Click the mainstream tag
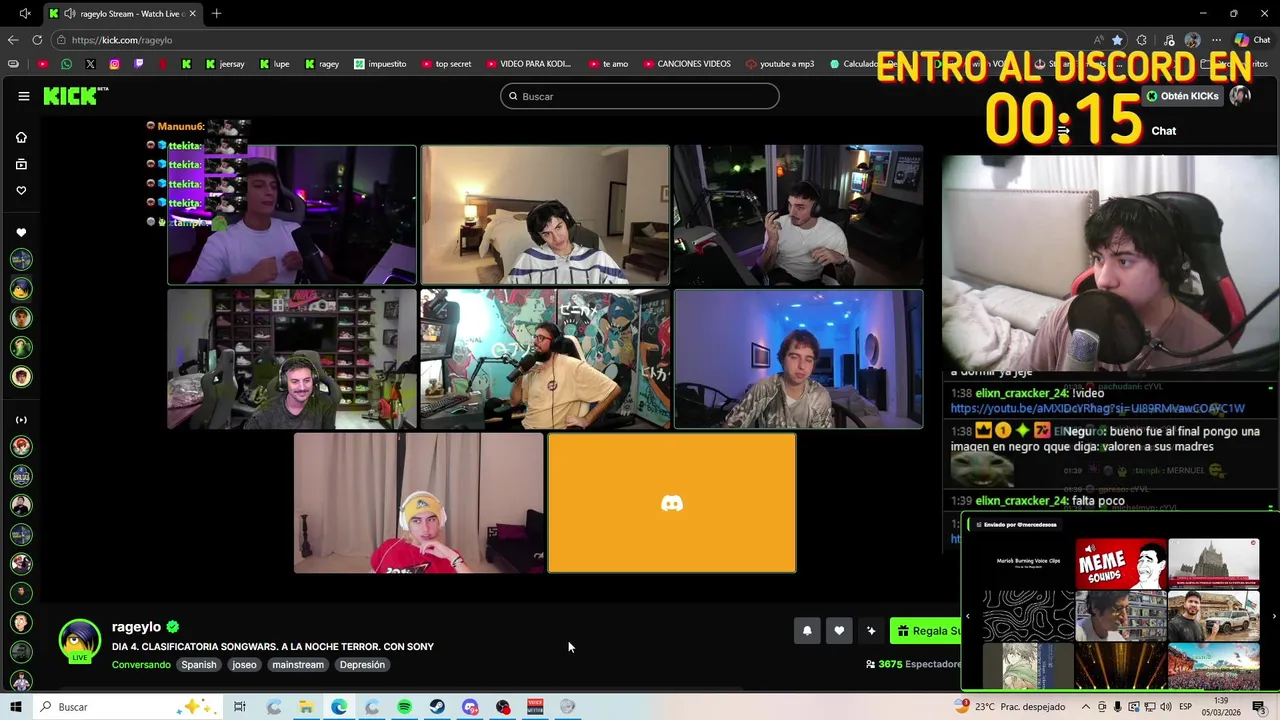This screenshot has height=720, width=1280. click(298, 665)
